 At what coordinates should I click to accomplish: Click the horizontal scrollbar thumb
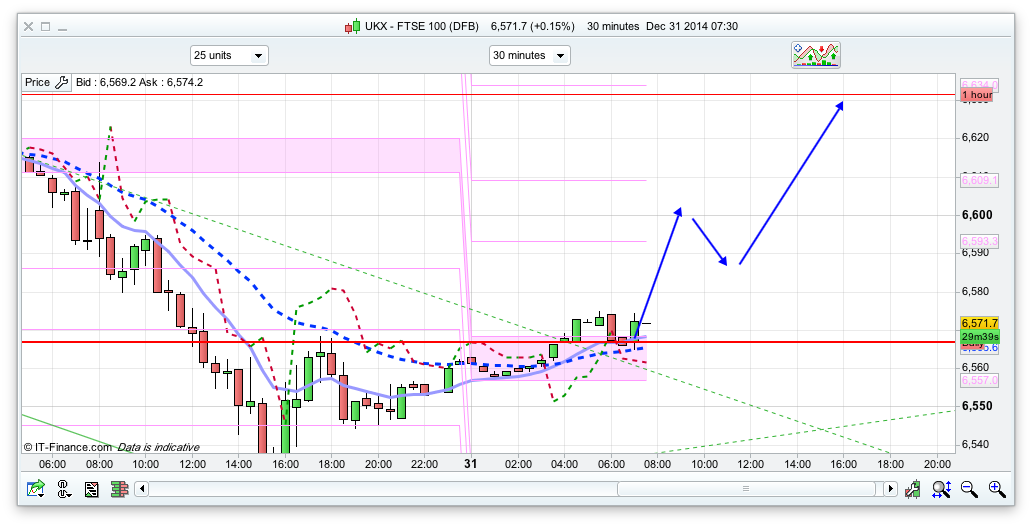pos(746,489)
